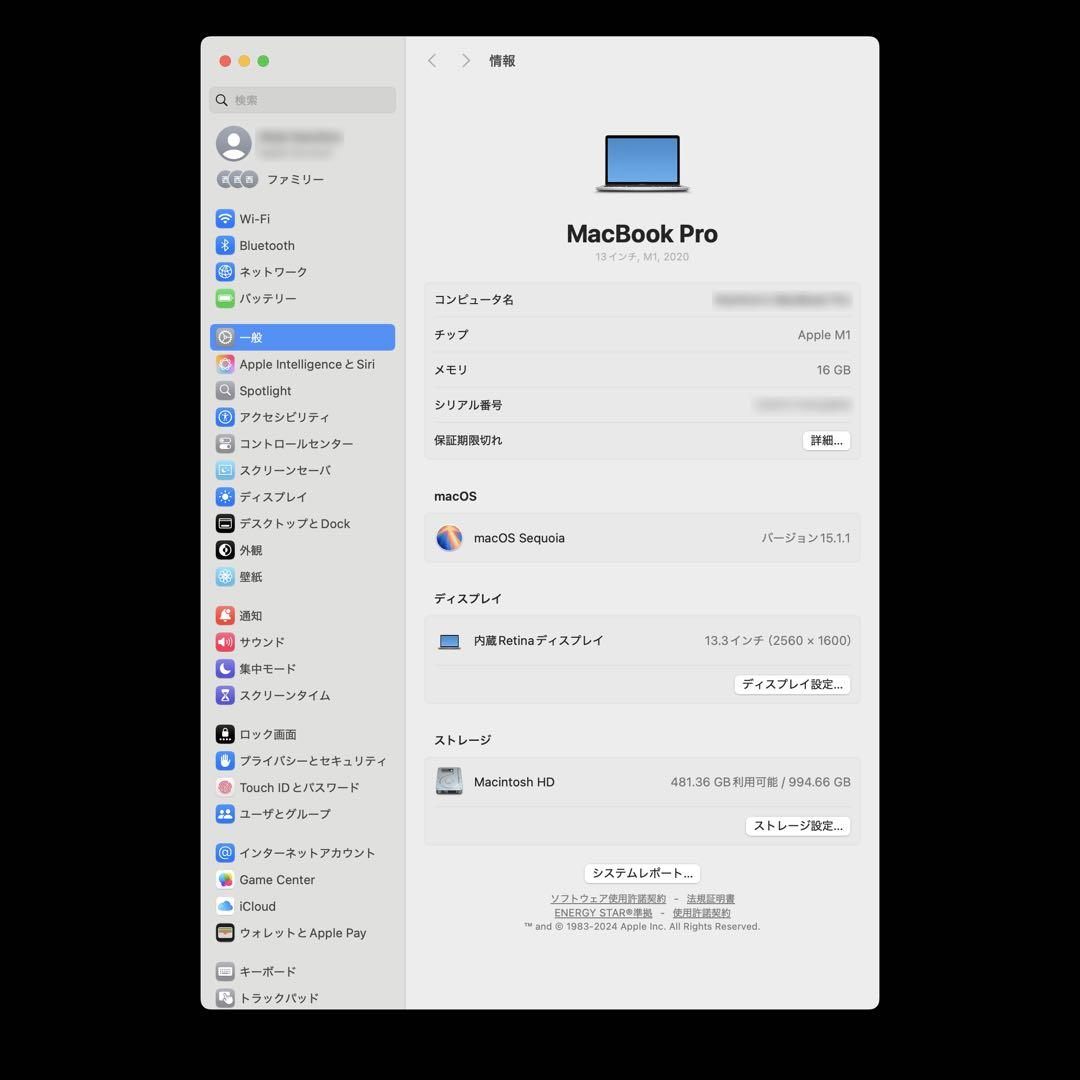This screenshot has height=1080, width=1080.
Task: Go back with the left chevron
Action: coord(432,61)
